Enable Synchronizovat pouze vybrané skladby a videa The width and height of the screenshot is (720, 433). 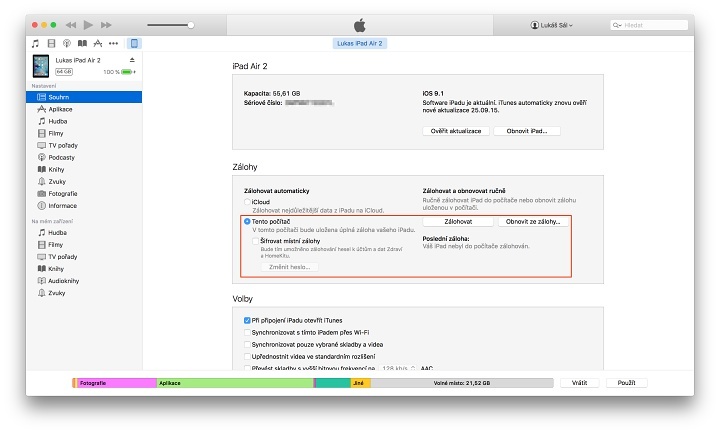[247, 344]
